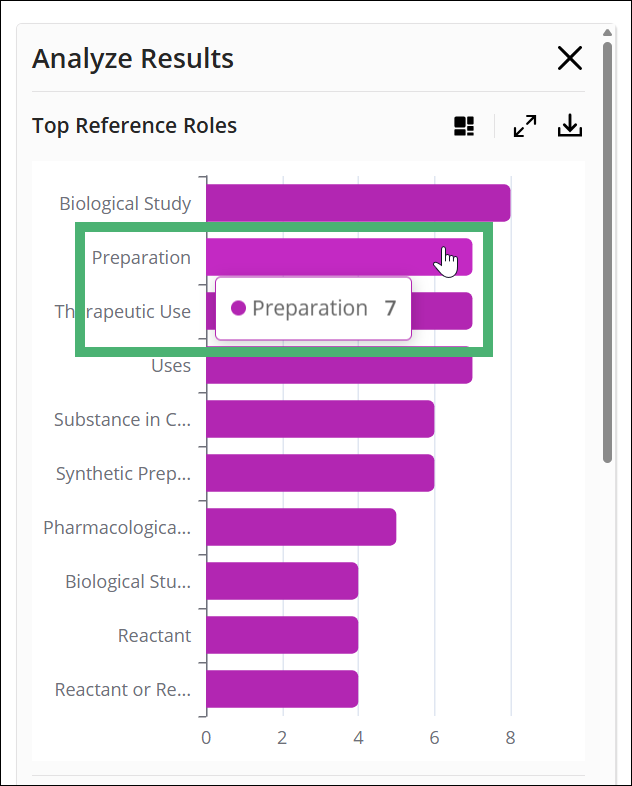
Task: Click the Analyze Results title
Action: click(x=133, y=59)
